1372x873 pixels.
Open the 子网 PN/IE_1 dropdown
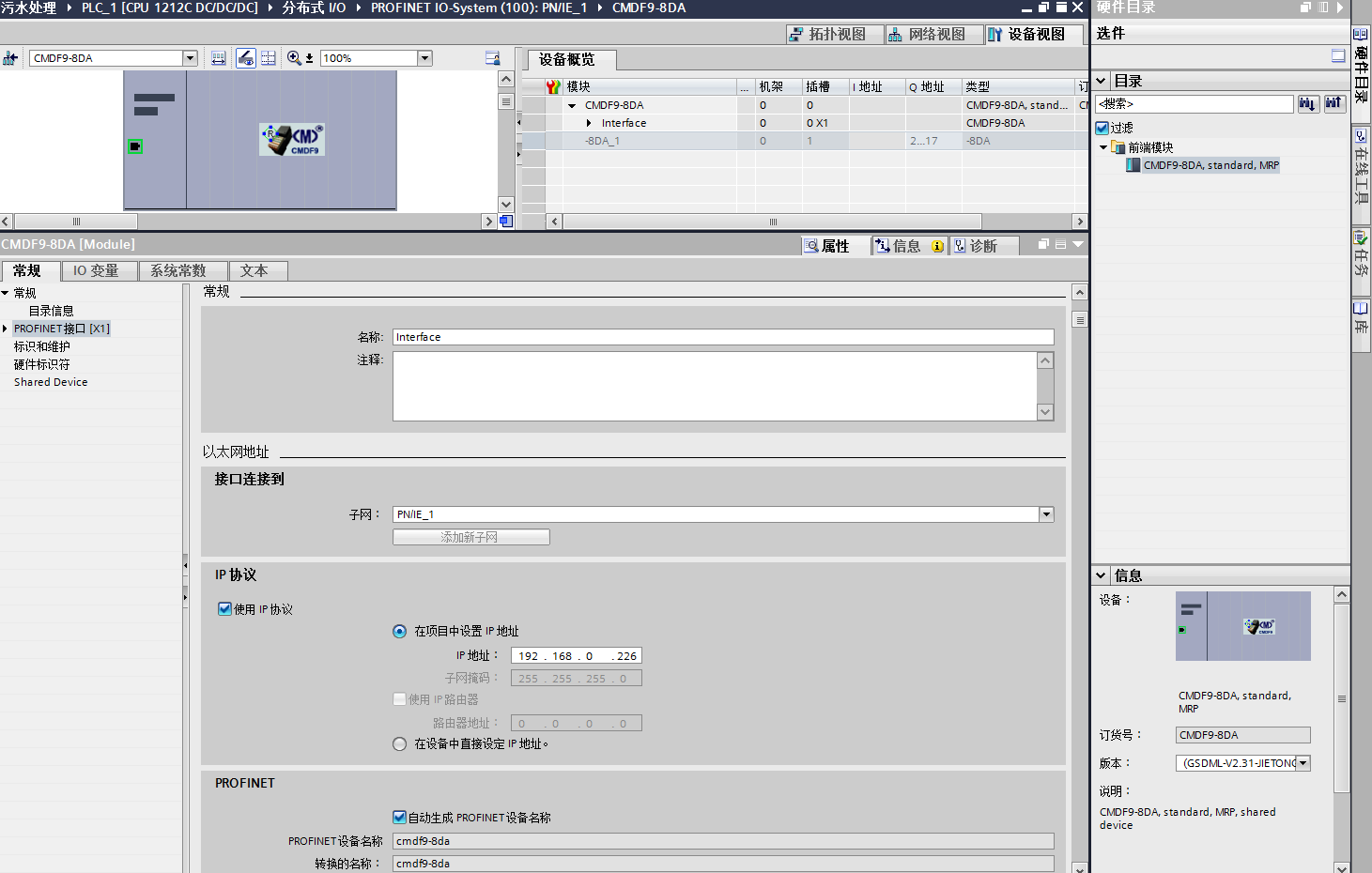(x=1046, y=514)
